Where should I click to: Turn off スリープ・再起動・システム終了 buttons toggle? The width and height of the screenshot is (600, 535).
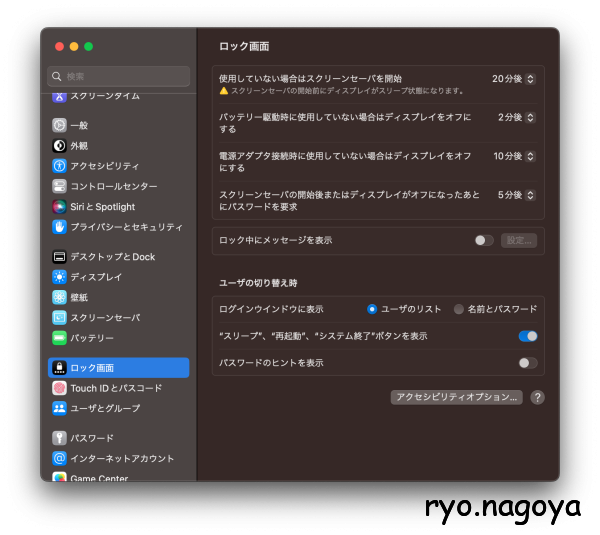point(528,336)
